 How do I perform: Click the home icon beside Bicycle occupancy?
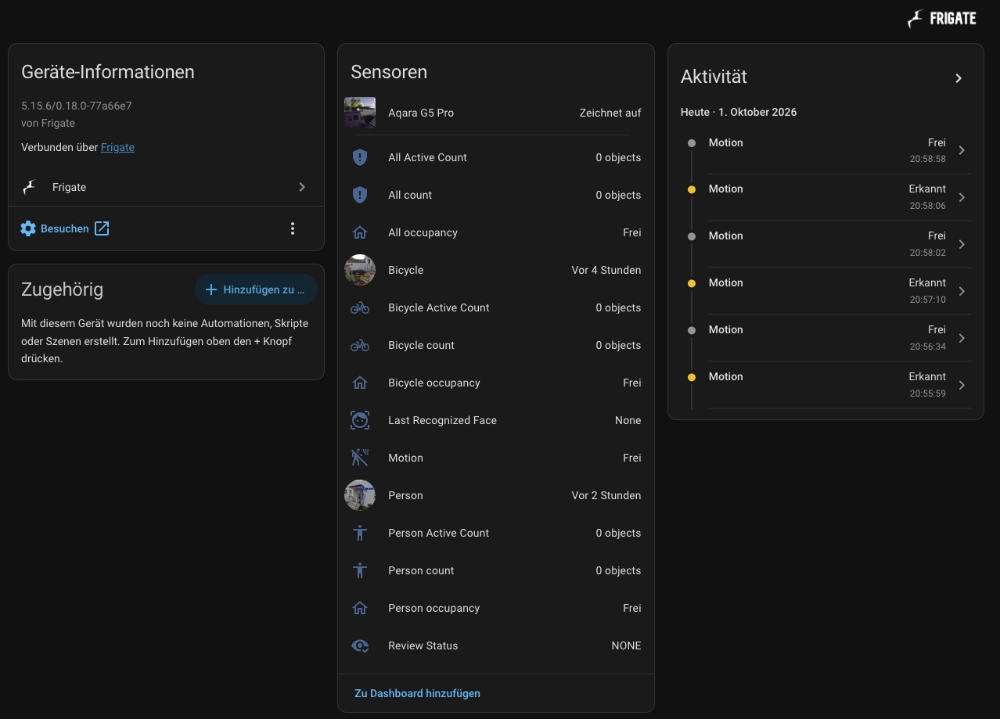pos(360,383)
